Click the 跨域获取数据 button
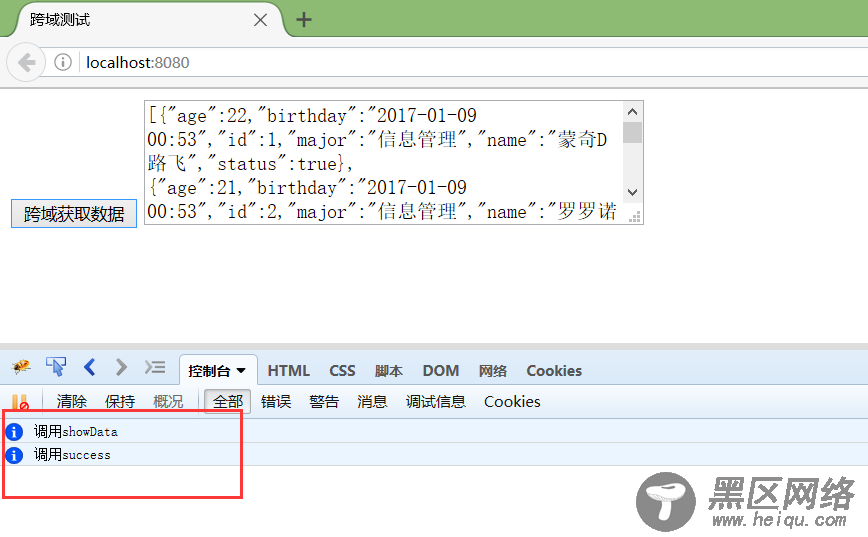The image size is (868, 537). pos(74,214)
